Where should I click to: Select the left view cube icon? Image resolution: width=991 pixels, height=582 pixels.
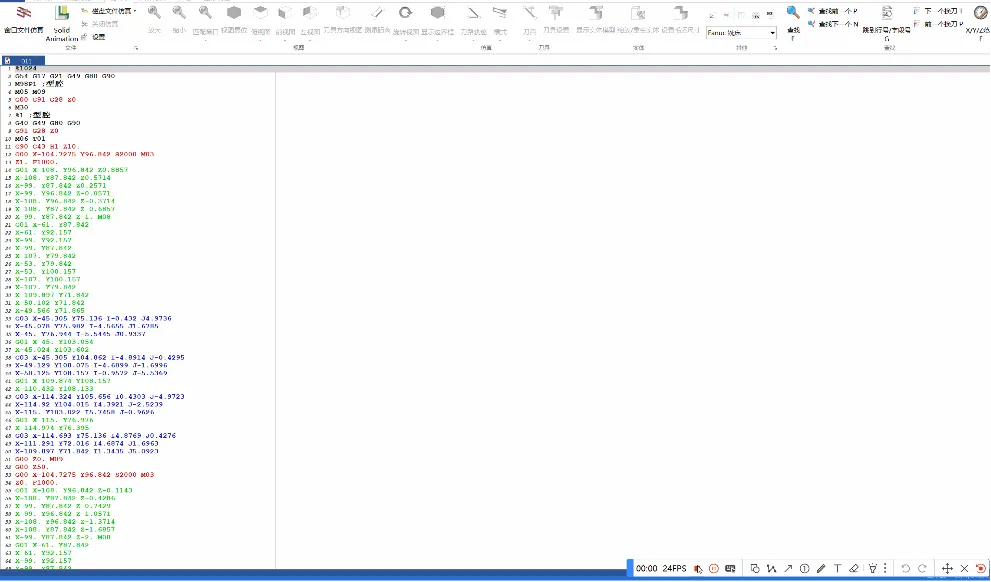pos(310,13)
